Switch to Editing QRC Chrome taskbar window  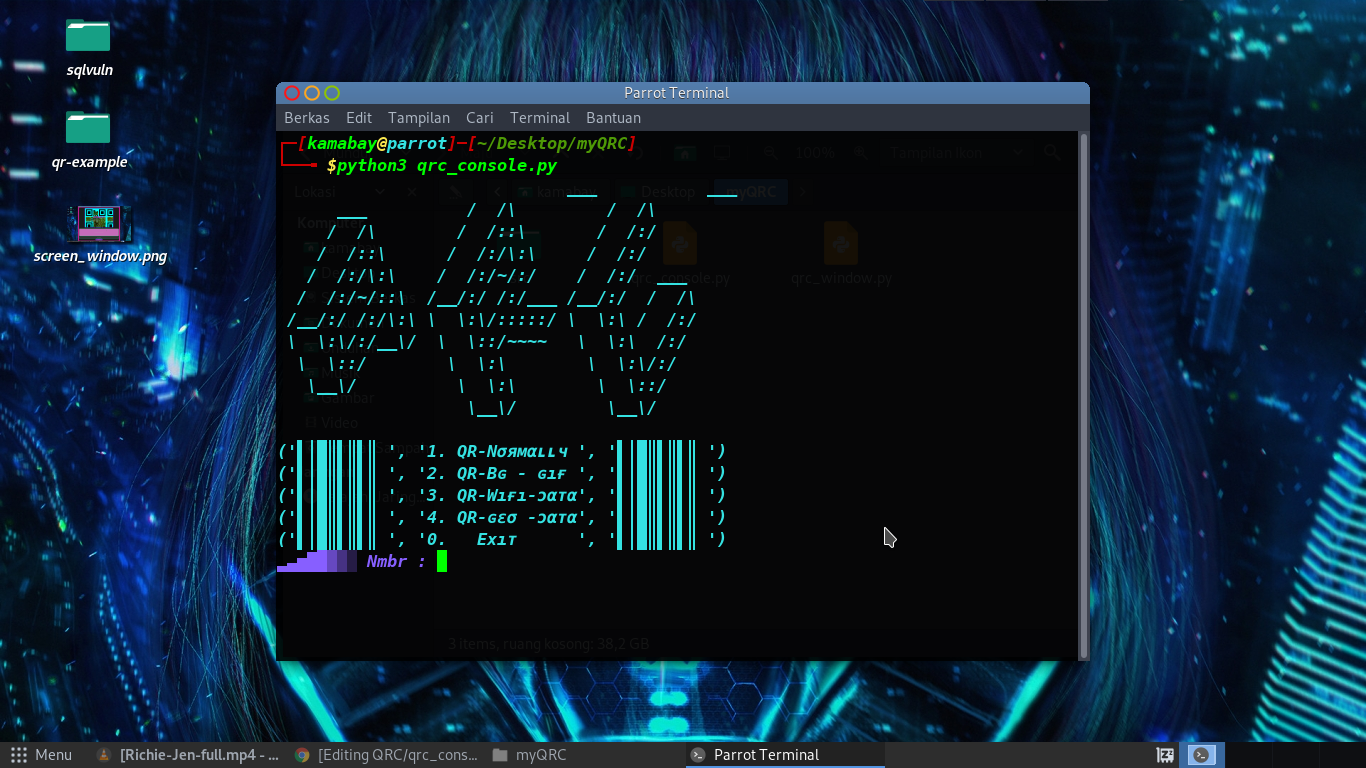pyautogui.click(x=387, y=755)
